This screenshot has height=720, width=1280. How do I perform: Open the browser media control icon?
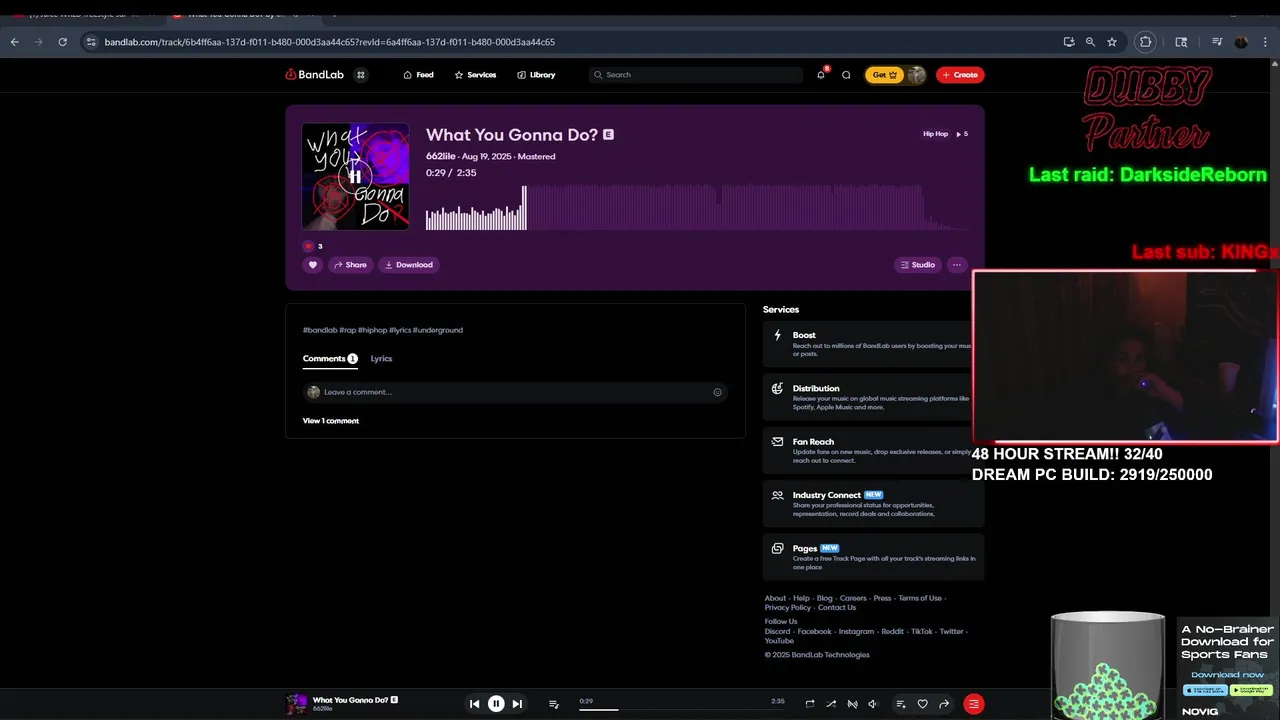pos(1217,42)
